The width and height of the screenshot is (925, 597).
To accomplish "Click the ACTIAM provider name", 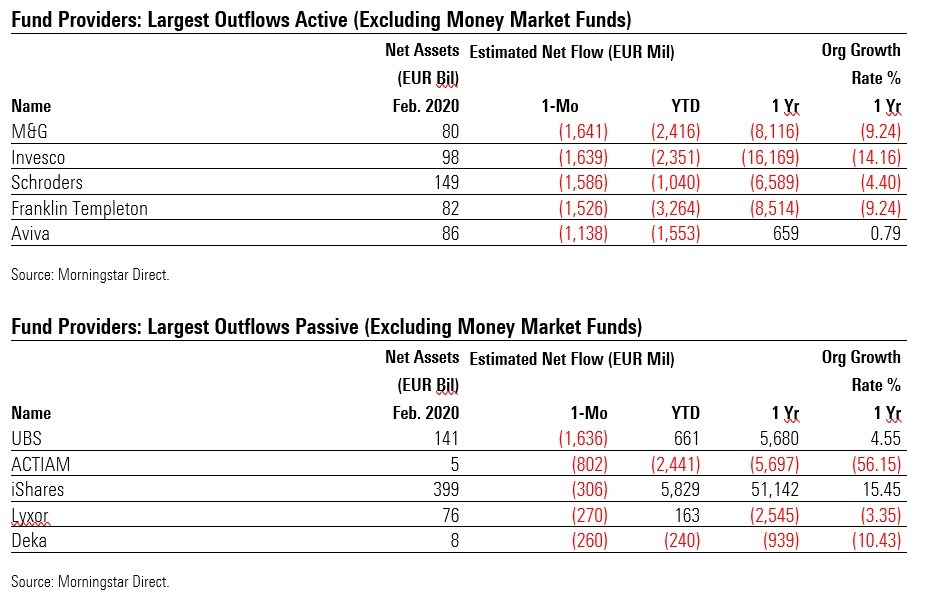I will [x=39, y=465].
